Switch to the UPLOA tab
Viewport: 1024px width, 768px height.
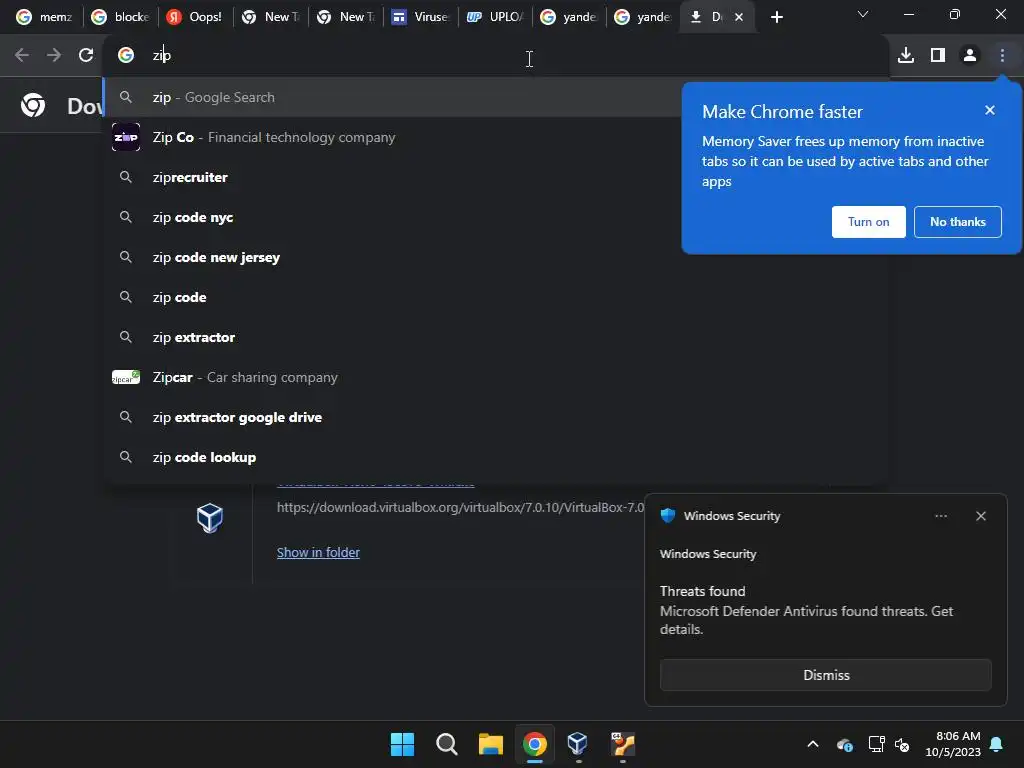[x=495, y=17]
